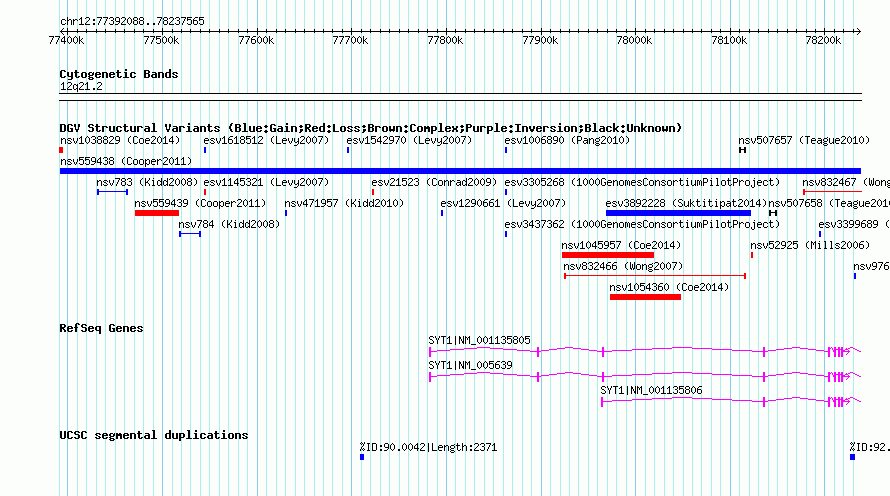Viewport: 890px width, 496px height.
Task: Click the RefSeq Genes track title
Action: pyautogui.click(x=101, y=328)
